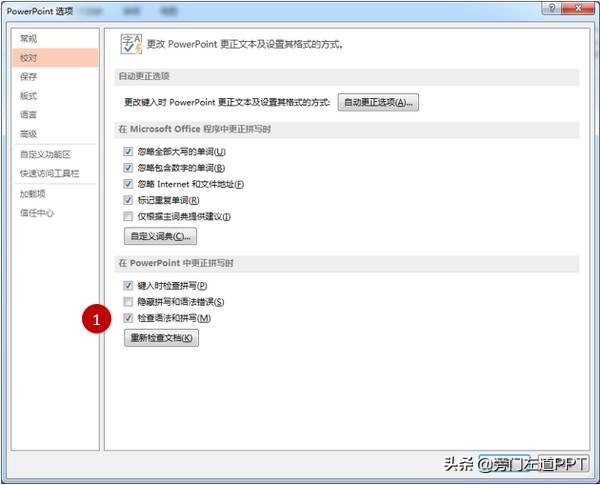Screen dimensions: 600x485
Task: Click the 在 PowerPoint 中更正拼写时 heading
Action: click(176, 263)
